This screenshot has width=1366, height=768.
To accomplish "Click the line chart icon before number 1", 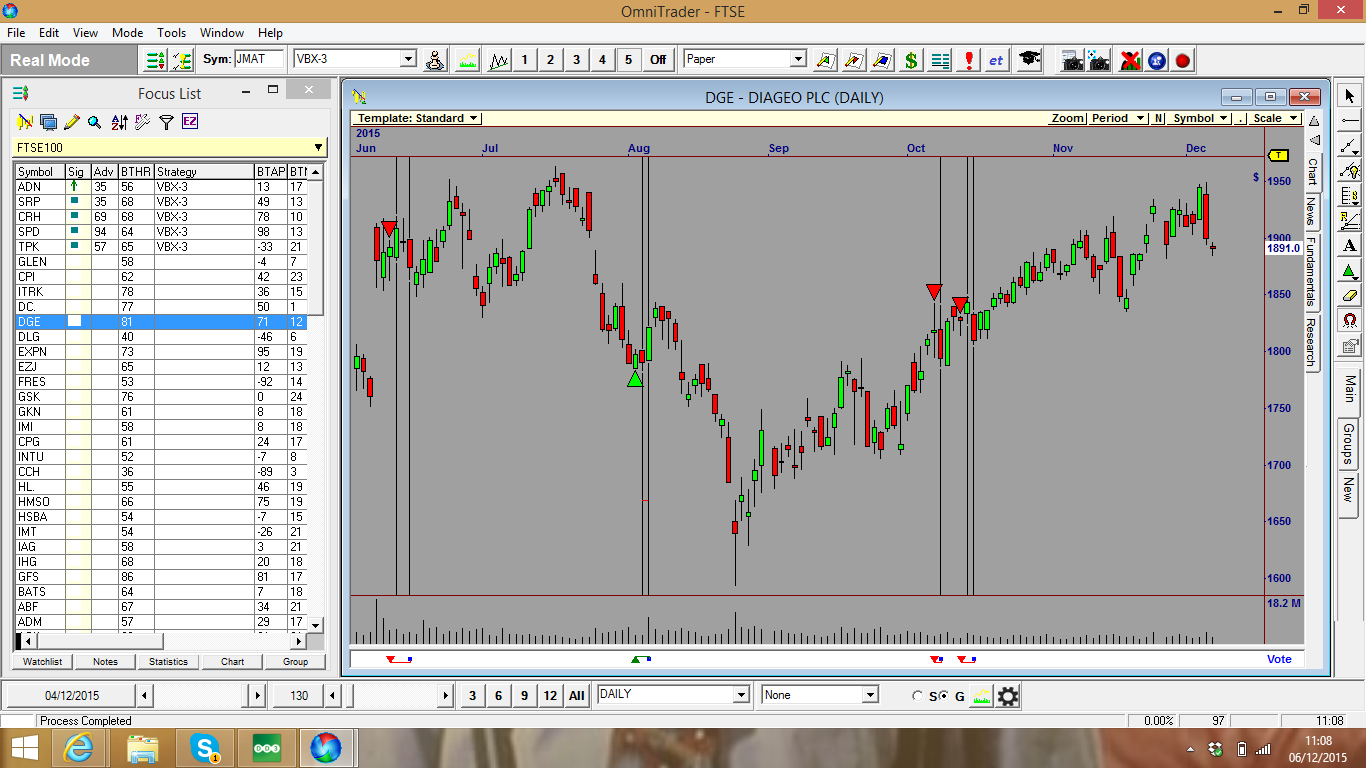I will (499, 60).
